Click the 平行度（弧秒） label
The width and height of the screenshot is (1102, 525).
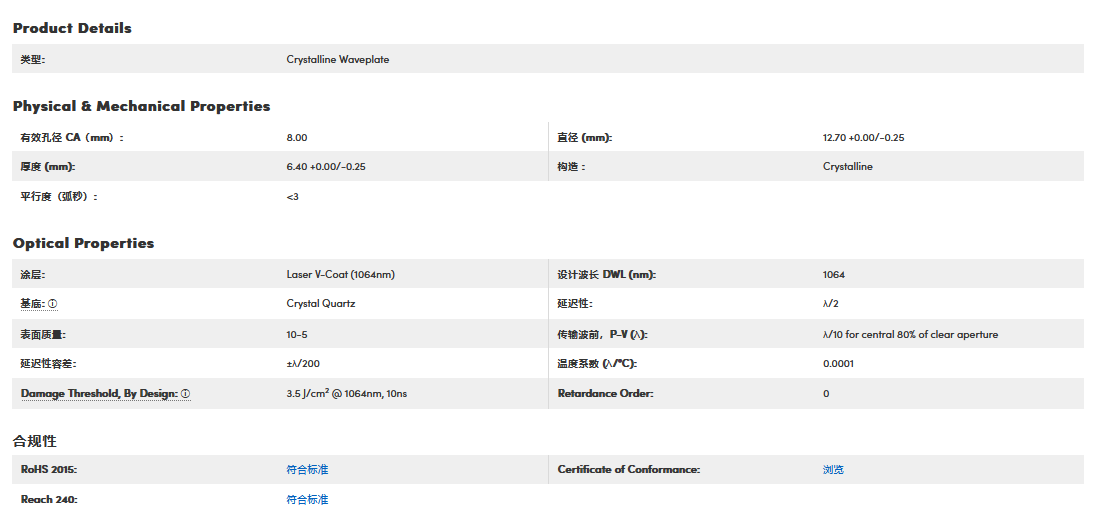(x=59, y=197)
